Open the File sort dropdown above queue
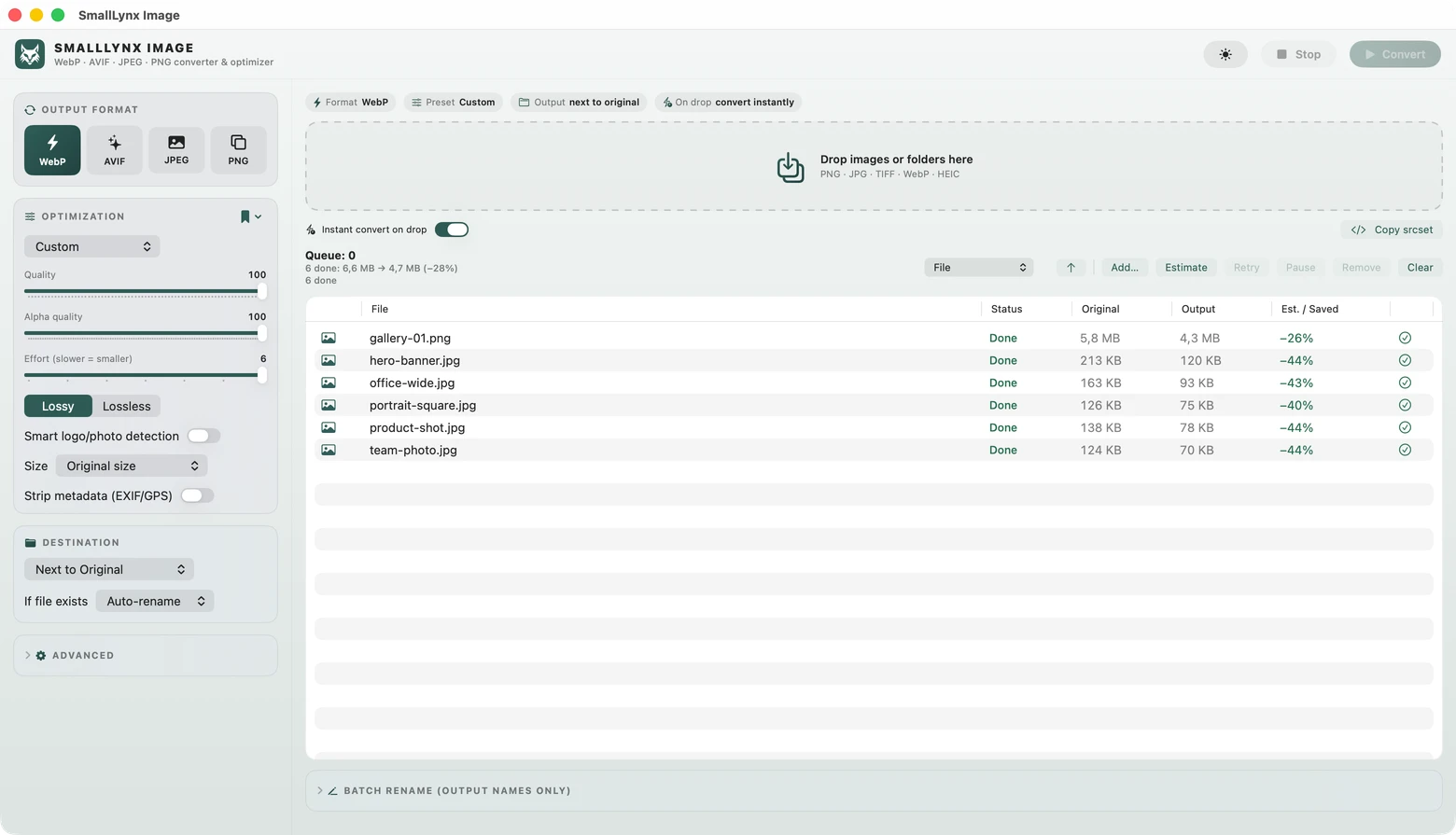This screenshot has width=1456, height=835. (979, 268)
